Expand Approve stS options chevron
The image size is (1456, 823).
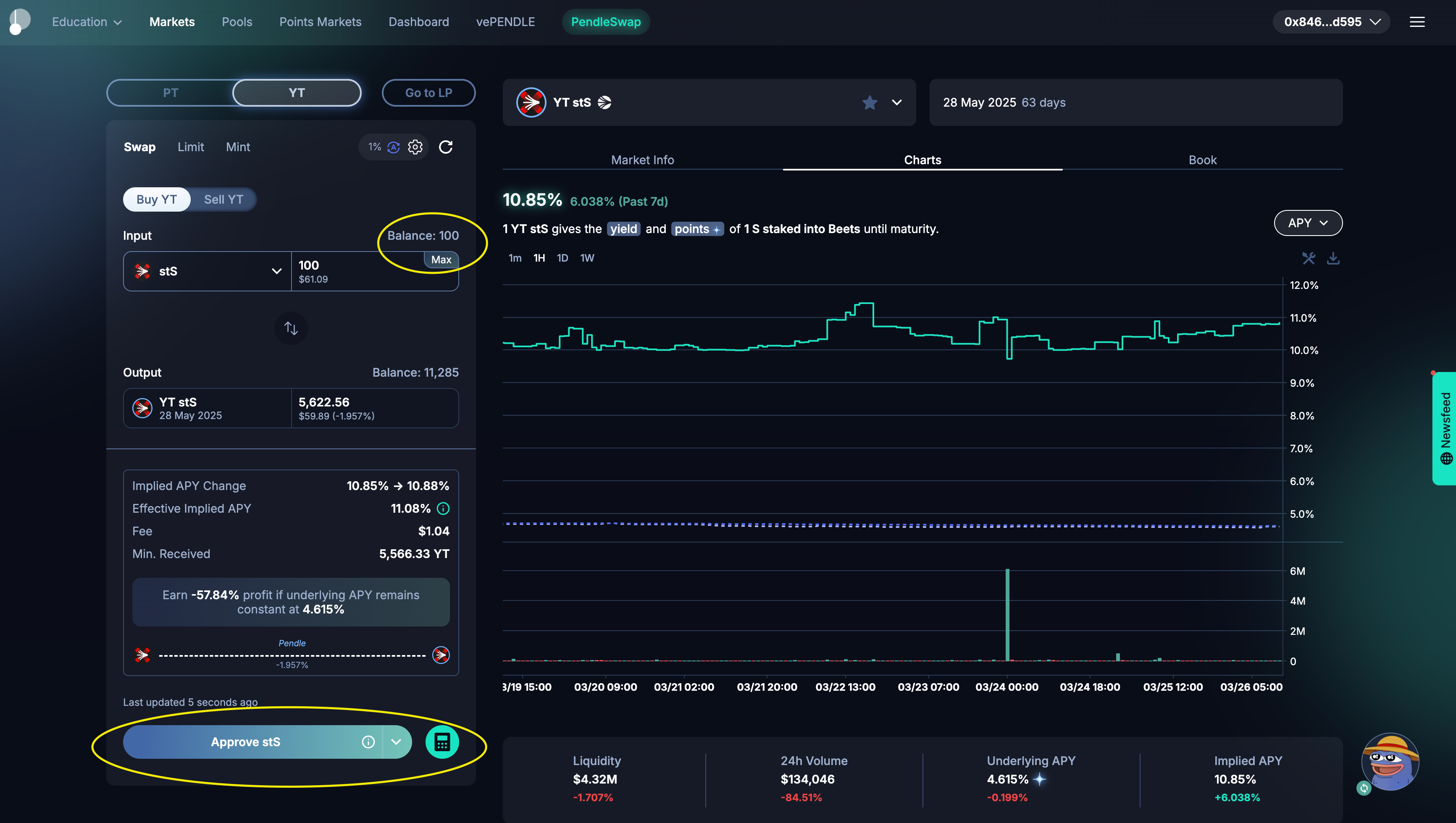[397, 742]
